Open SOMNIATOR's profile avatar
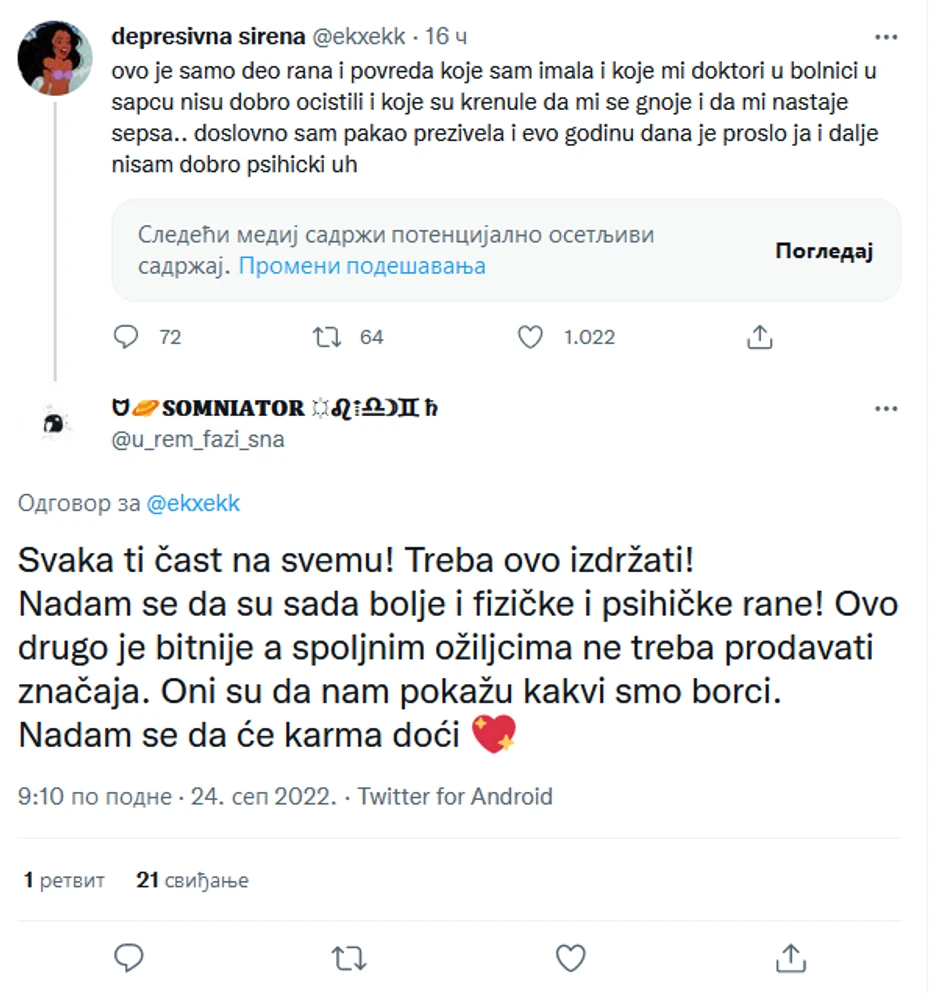940x993 pixels. tap(55, 424)
